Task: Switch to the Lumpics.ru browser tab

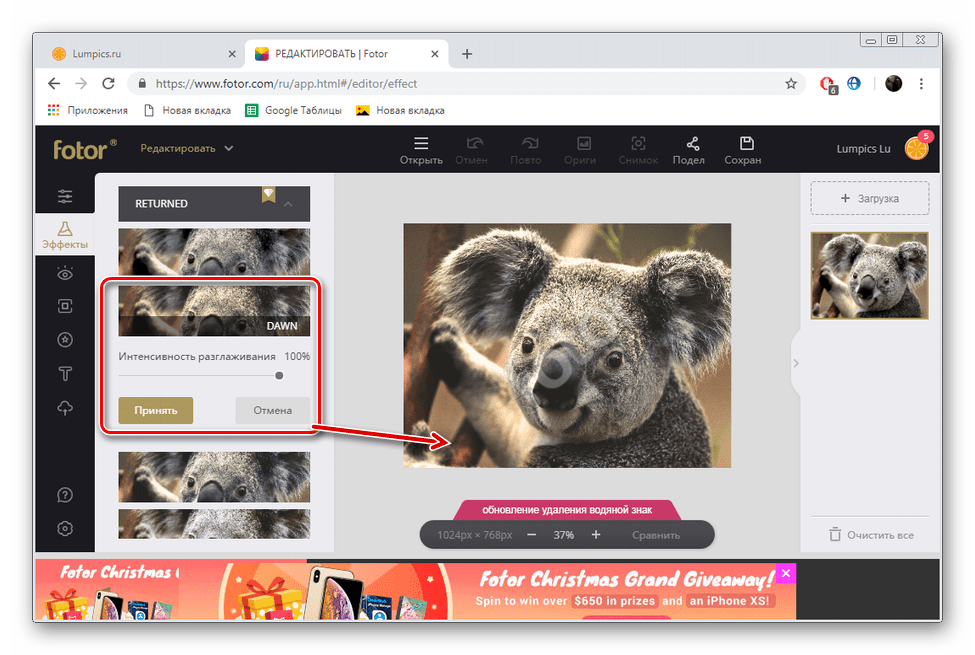Action: pos(144,53)
